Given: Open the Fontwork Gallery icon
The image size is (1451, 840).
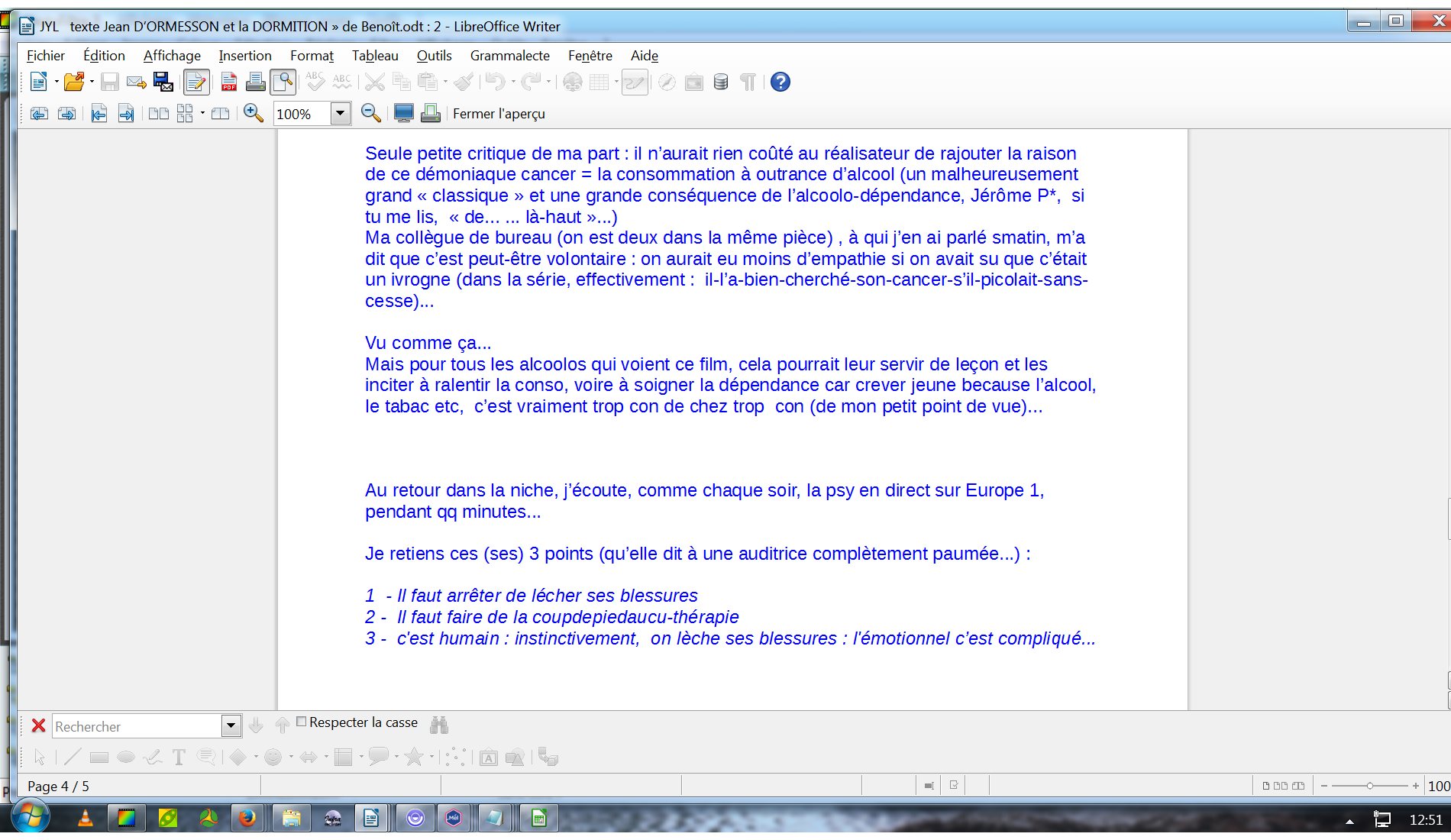Looking at the screenshot, I should click(489, 758).
